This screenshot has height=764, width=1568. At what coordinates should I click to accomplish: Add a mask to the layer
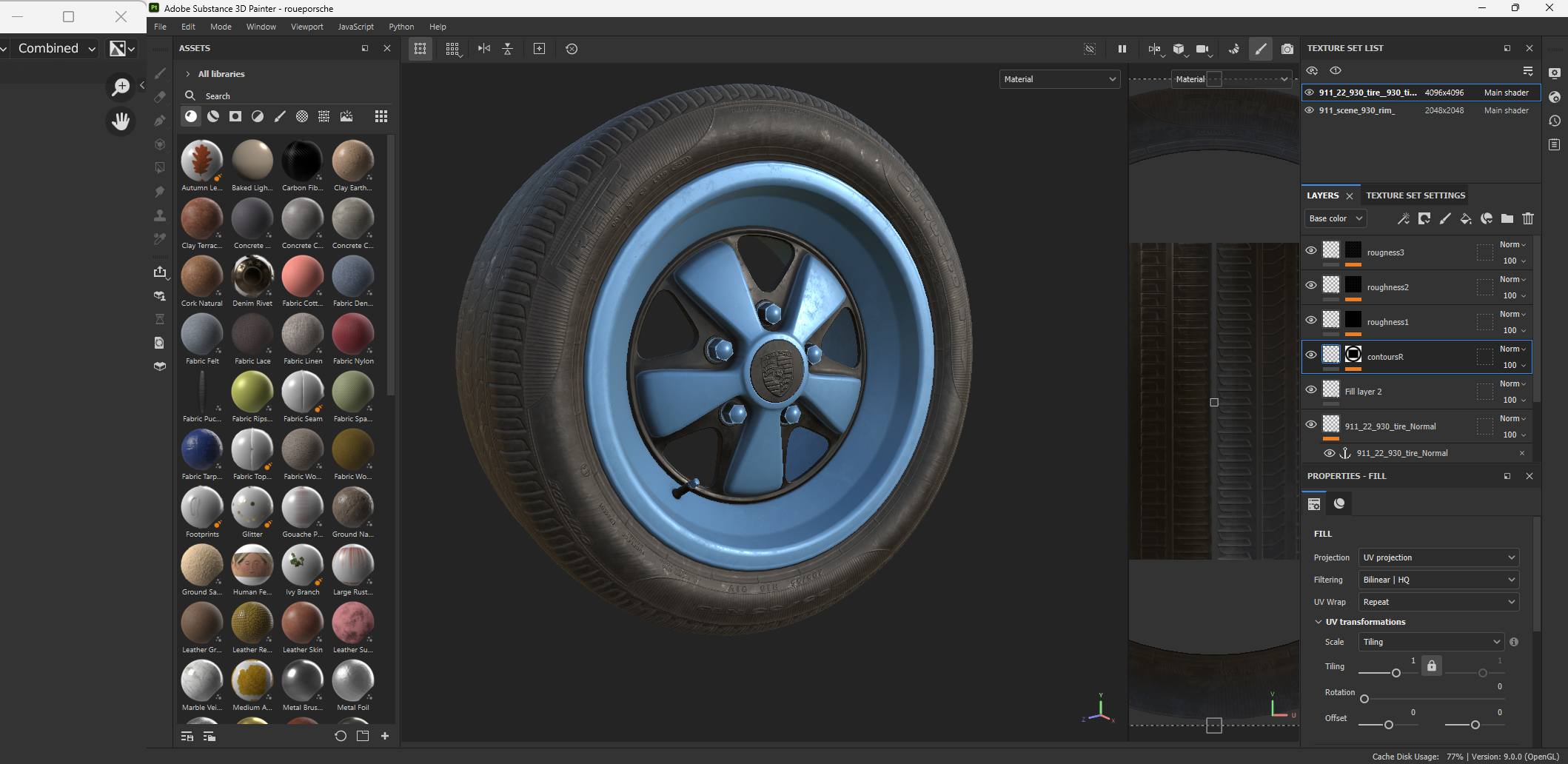[x=1424, y=218]
